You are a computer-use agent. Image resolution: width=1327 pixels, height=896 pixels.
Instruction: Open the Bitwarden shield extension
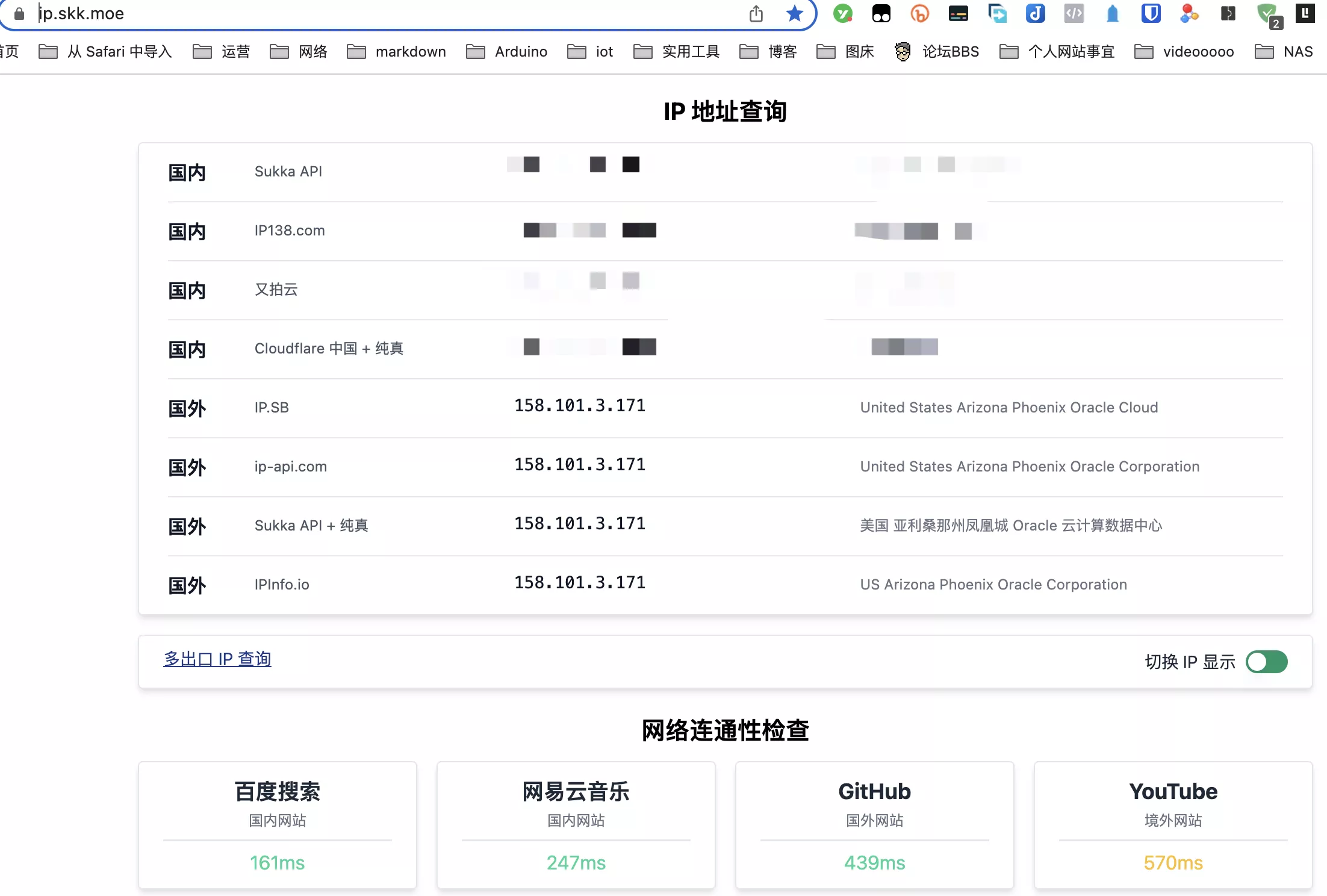tap(1151, 13)
